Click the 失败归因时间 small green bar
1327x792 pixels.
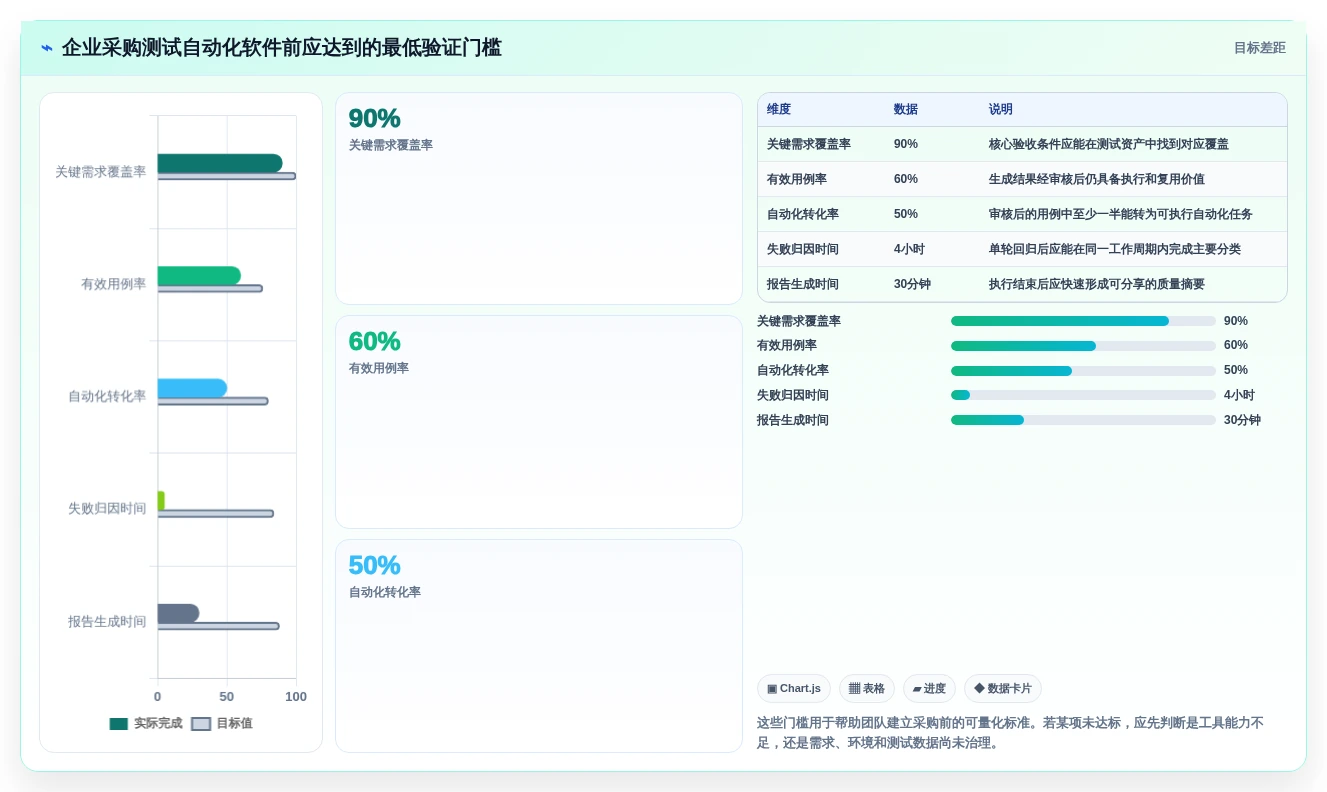click(x=161, y=500)
